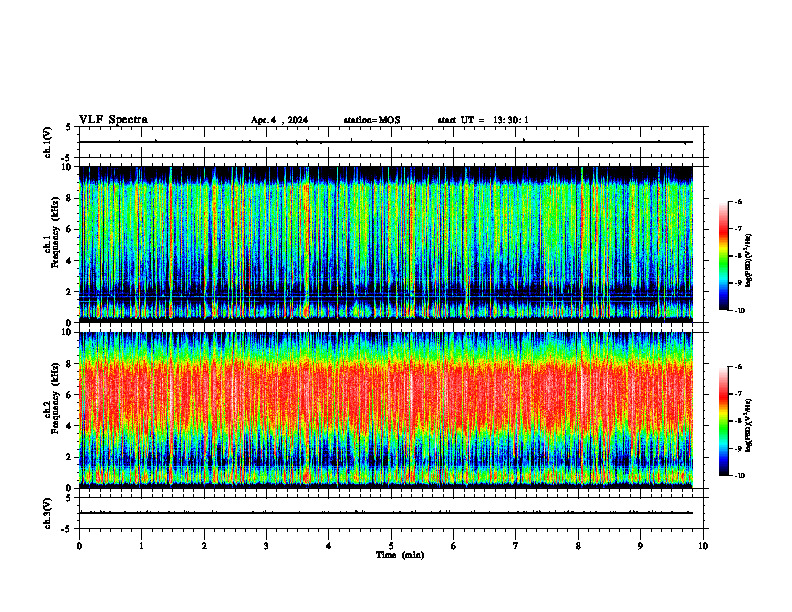Click time axis tick label "5"

click(391, 546)
